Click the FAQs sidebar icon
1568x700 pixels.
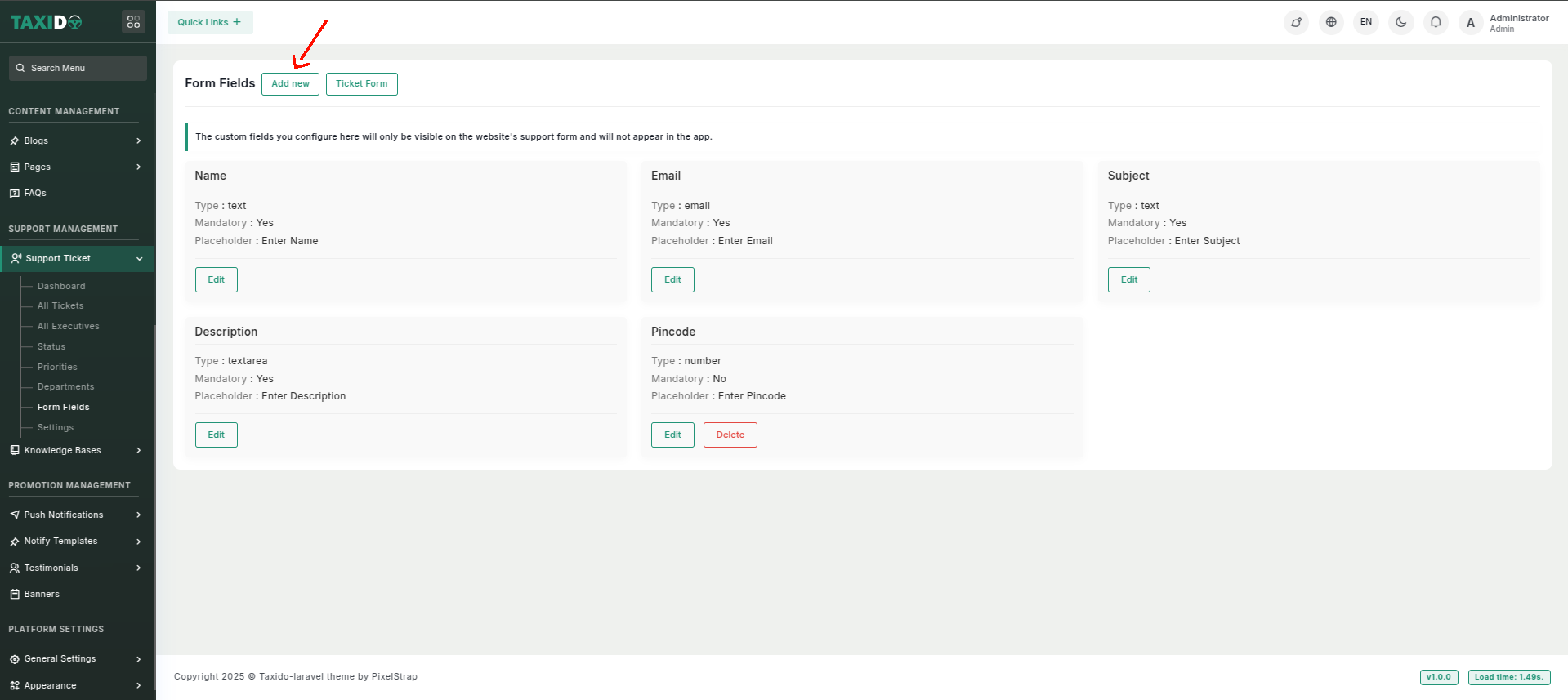pyautogui.click(x=15, y=194)
